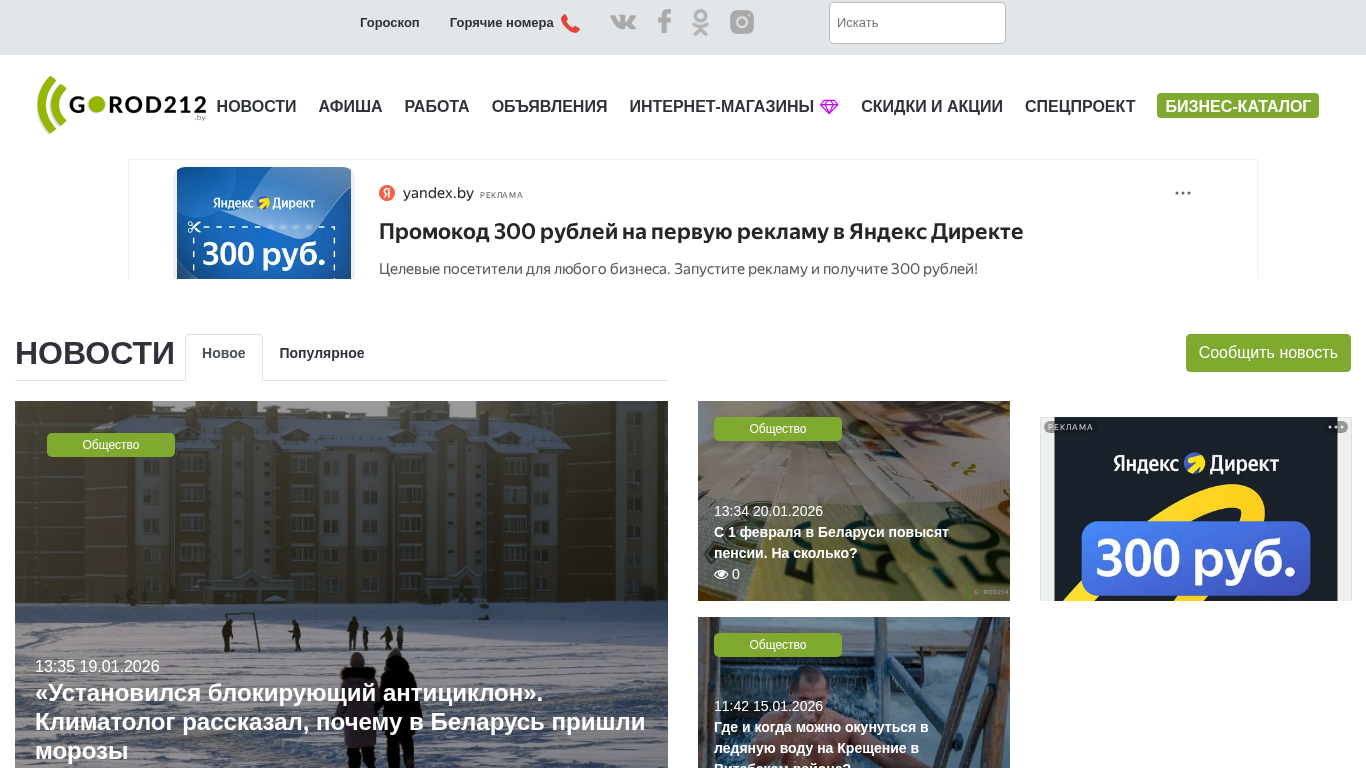Click the Odnoklassniki social icon
1366x768 pixels.
(700, 22)
